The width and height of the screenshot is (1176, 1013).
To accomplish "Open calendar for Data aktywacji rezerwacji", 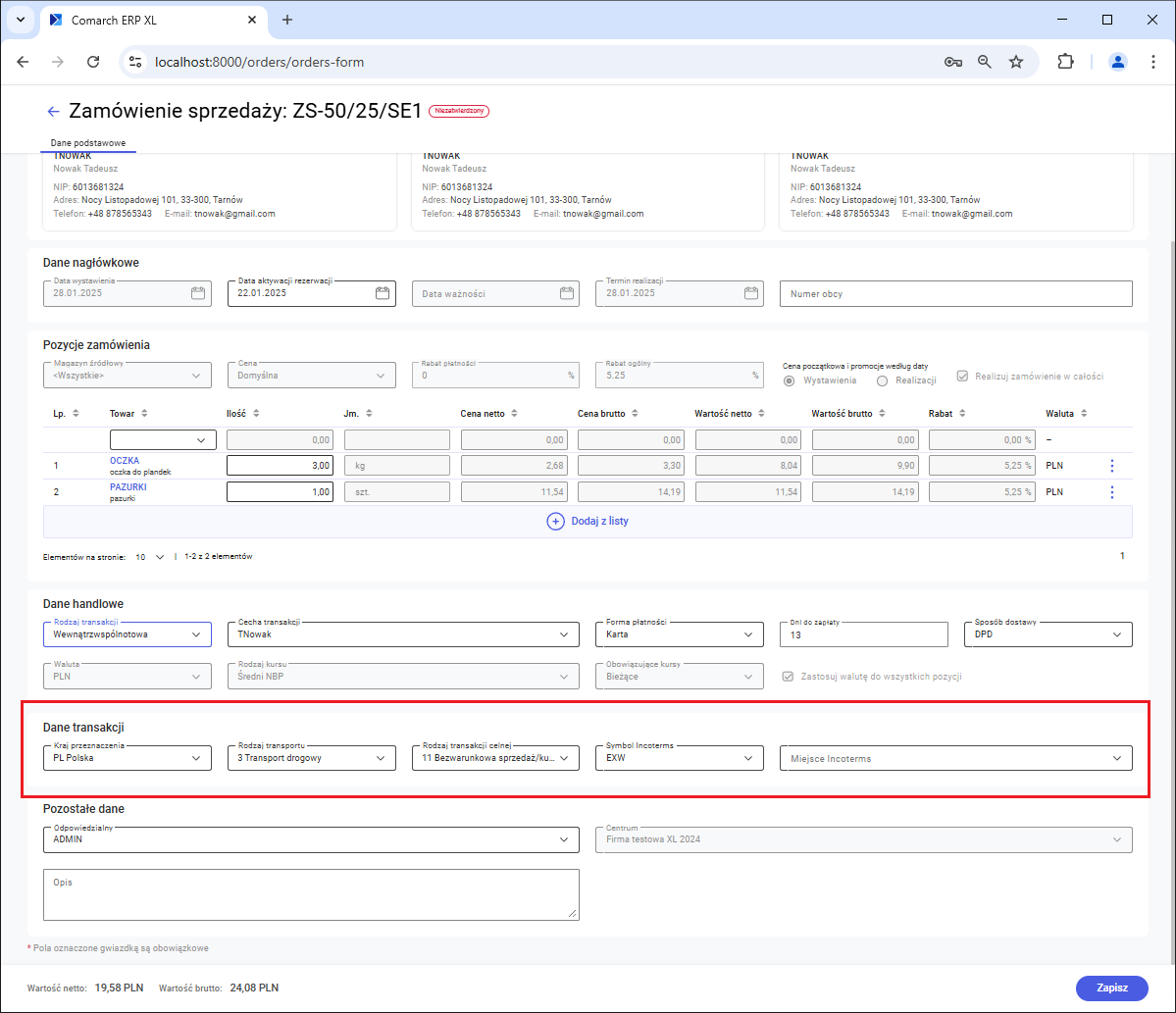I will point(383,293).
